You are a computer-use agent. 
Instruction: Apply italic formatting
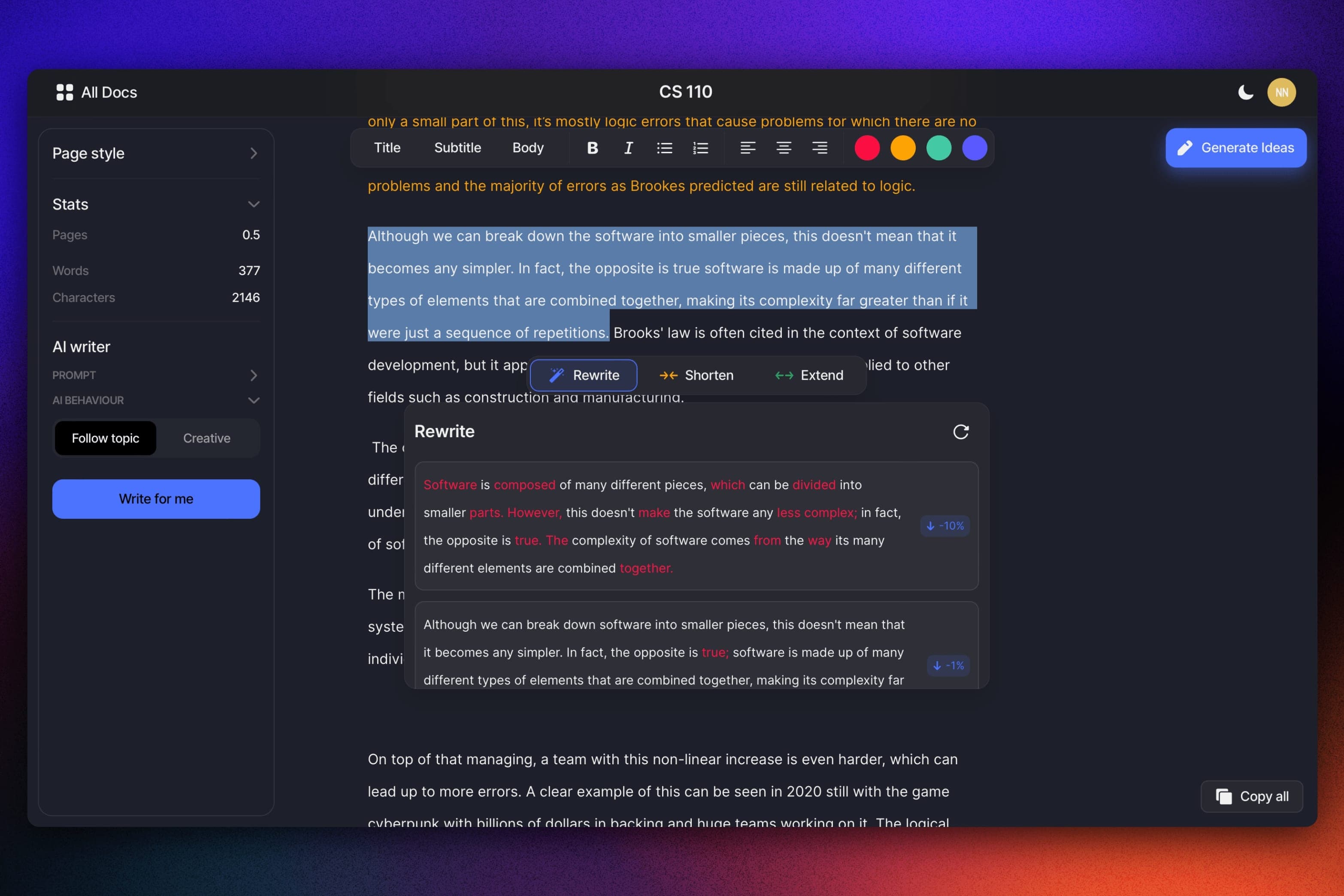tap(629, 148)
